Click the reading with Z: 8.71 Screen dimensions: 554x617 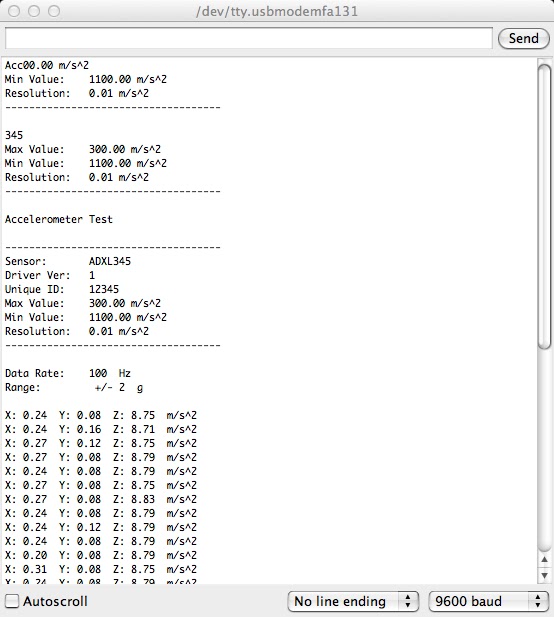[x=101, y=429]
